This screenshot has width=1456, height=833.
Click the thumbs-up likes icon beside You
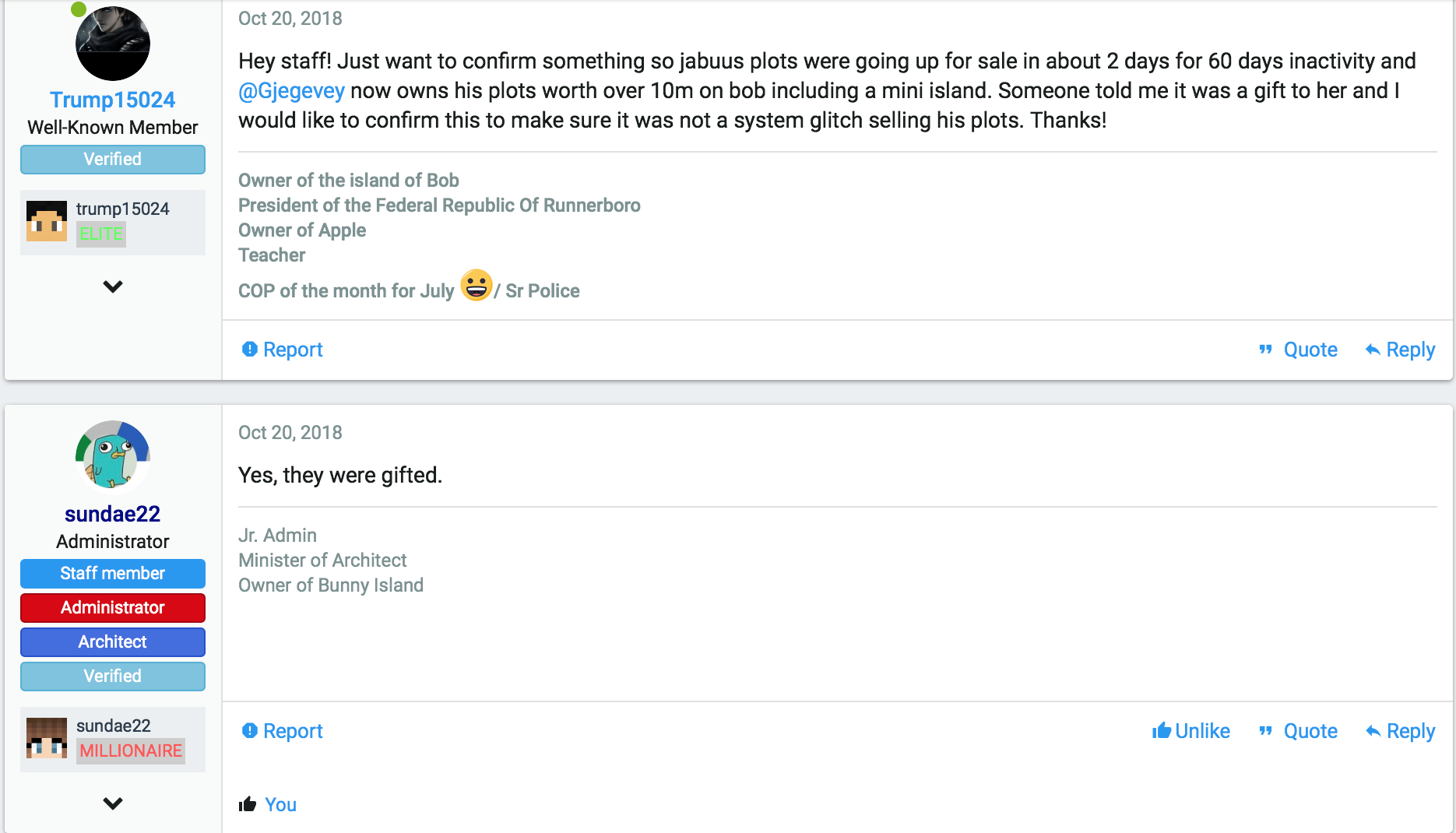248,804
